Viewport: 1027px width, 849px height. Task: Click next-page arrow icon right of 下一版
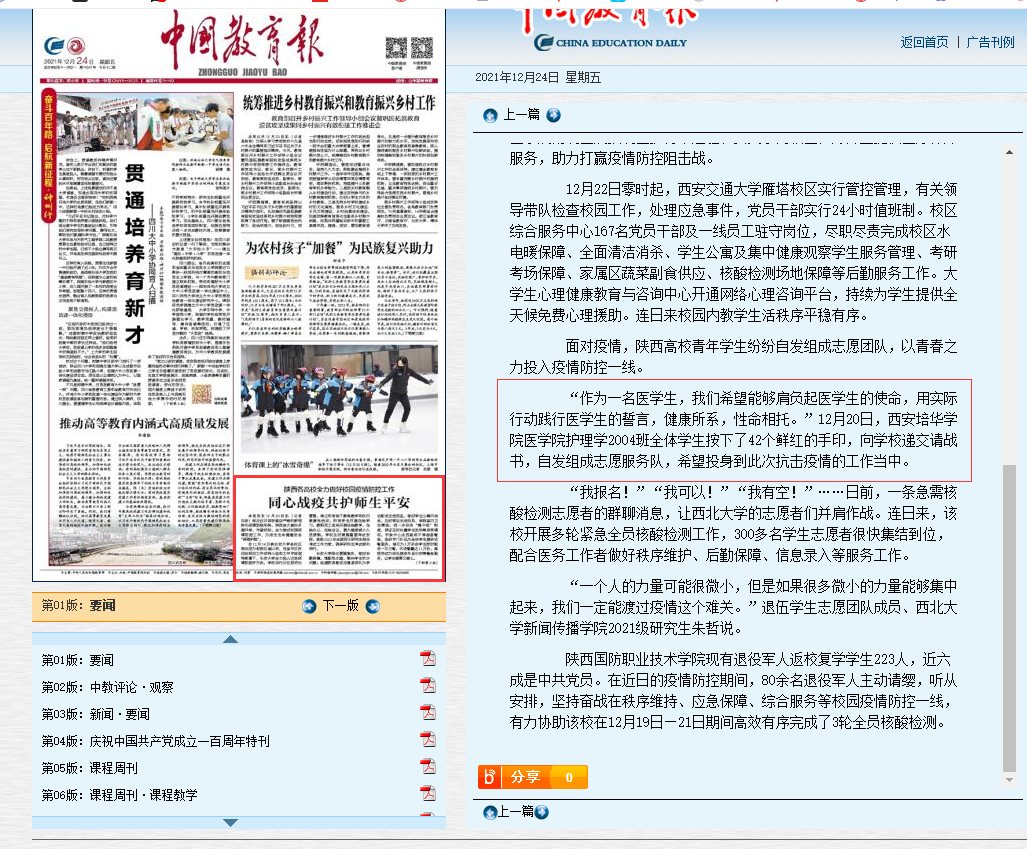pos(373,606)
